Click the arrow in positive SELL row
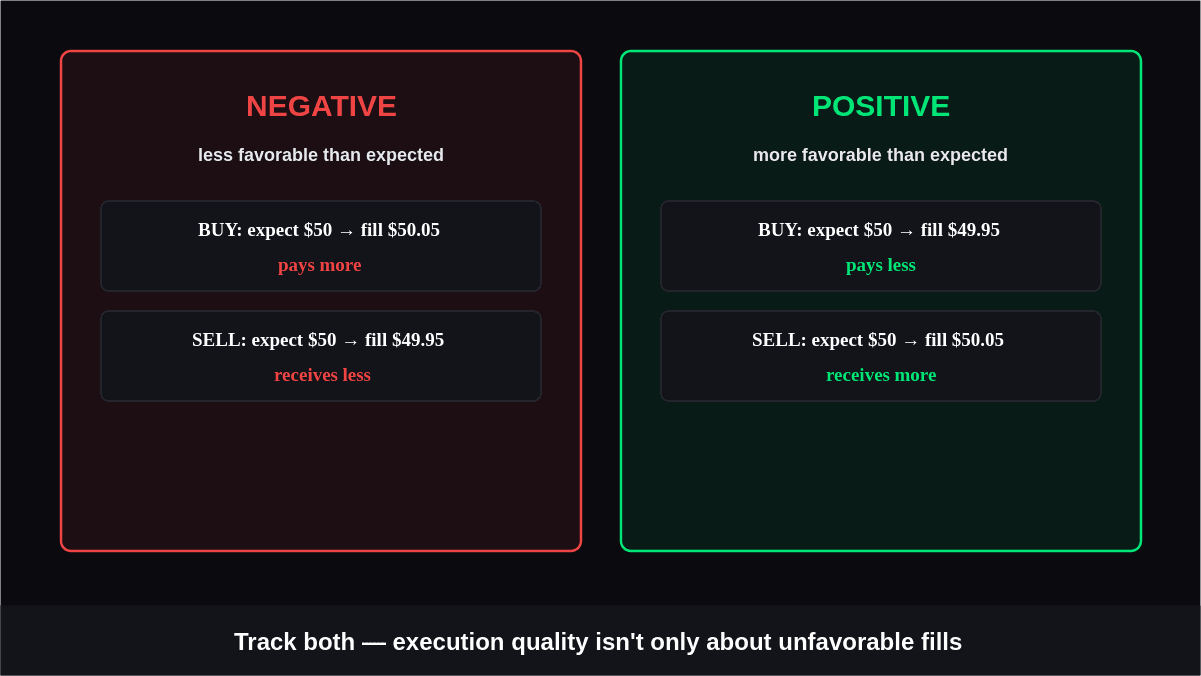1201x676 pixels. [x=910, y=341]
